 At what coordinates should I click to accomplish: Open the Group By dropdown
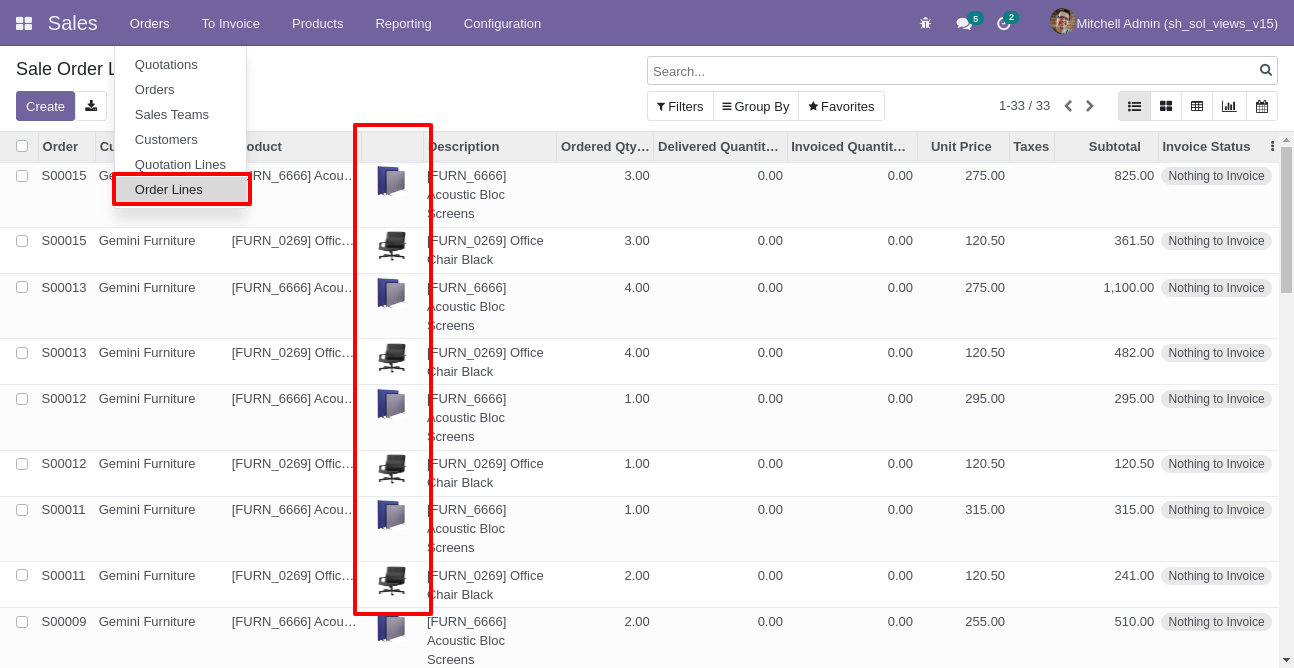756,106
